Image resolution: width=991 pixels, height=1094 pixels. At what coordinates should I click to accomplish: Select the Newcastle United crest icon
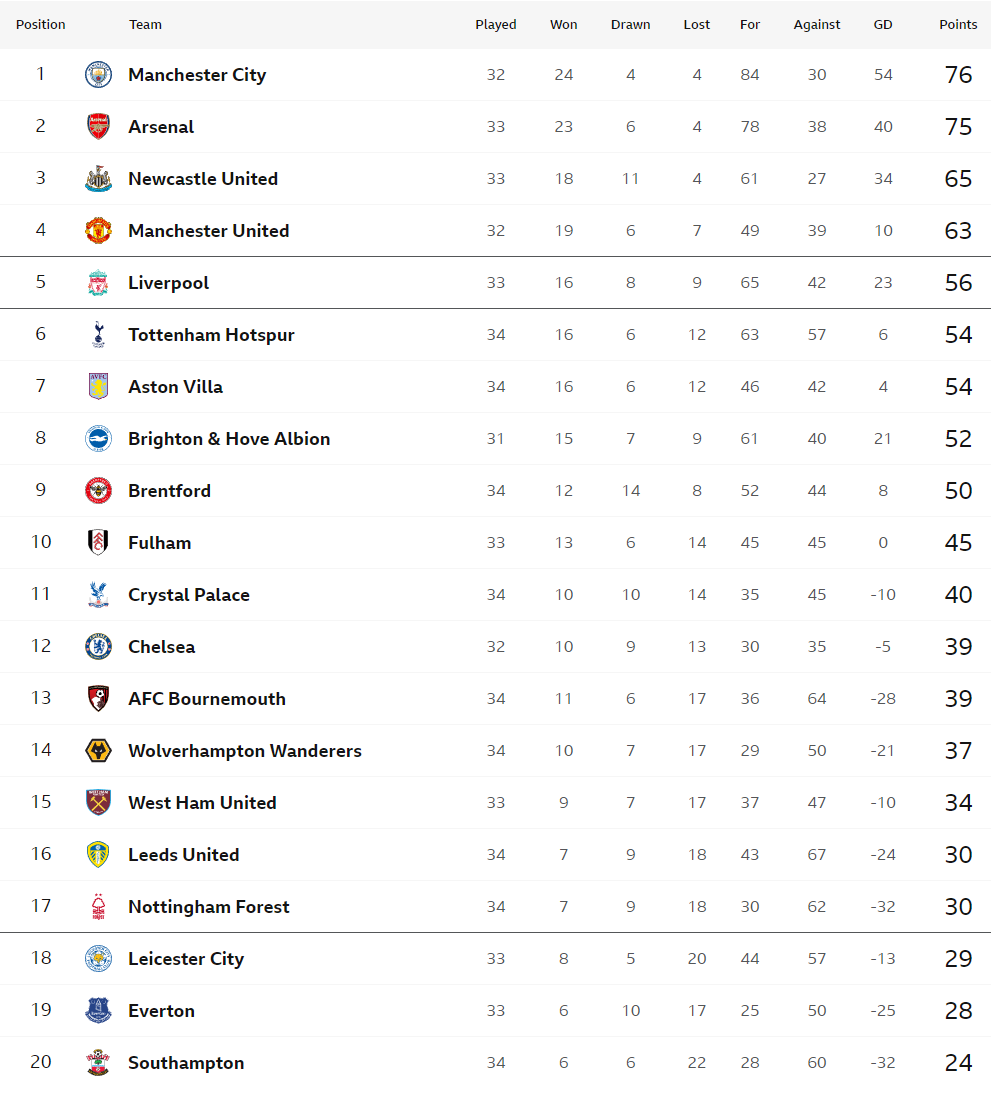(98, 179)
